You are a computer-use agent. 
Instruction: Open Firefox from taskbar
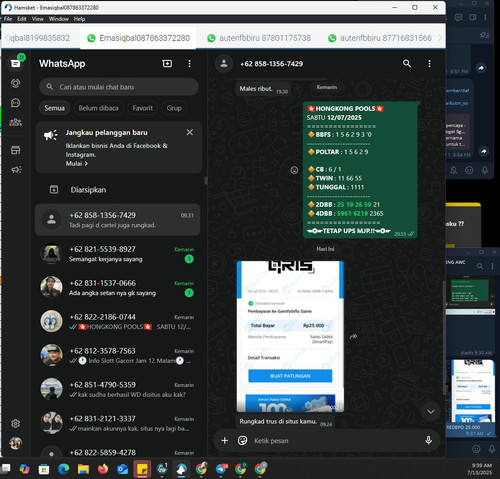[103, 469]
